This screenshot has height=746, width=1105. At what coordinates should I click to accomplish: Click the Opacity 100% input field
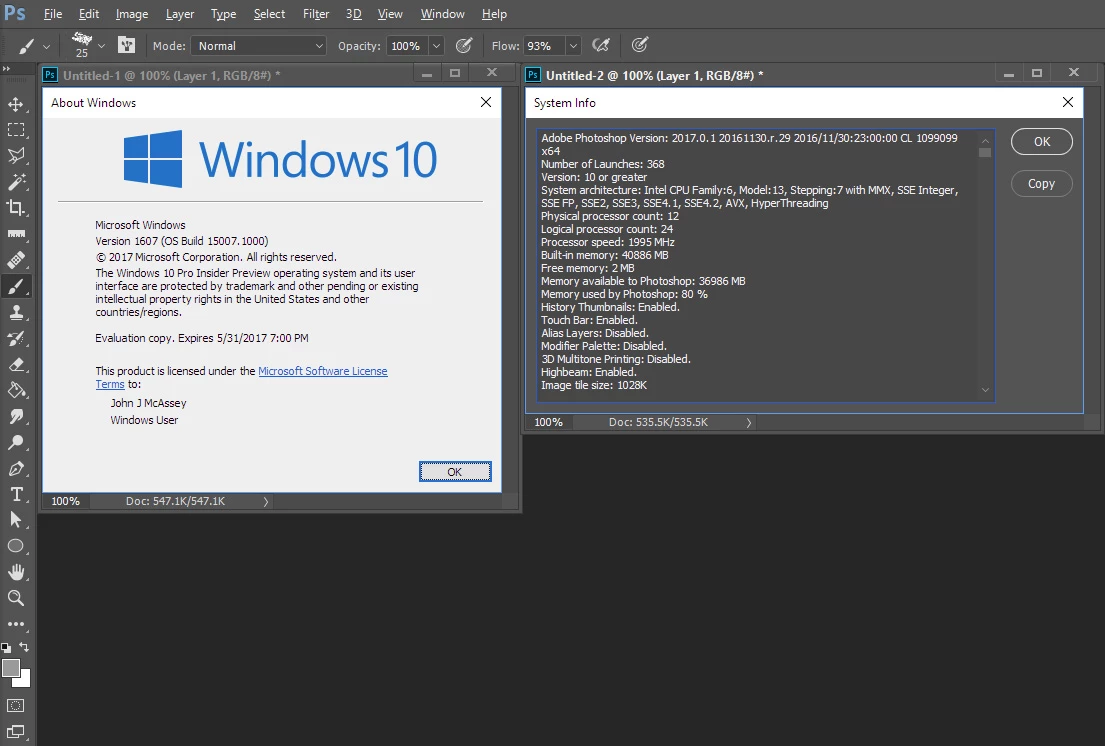click(x=407, y=46)
